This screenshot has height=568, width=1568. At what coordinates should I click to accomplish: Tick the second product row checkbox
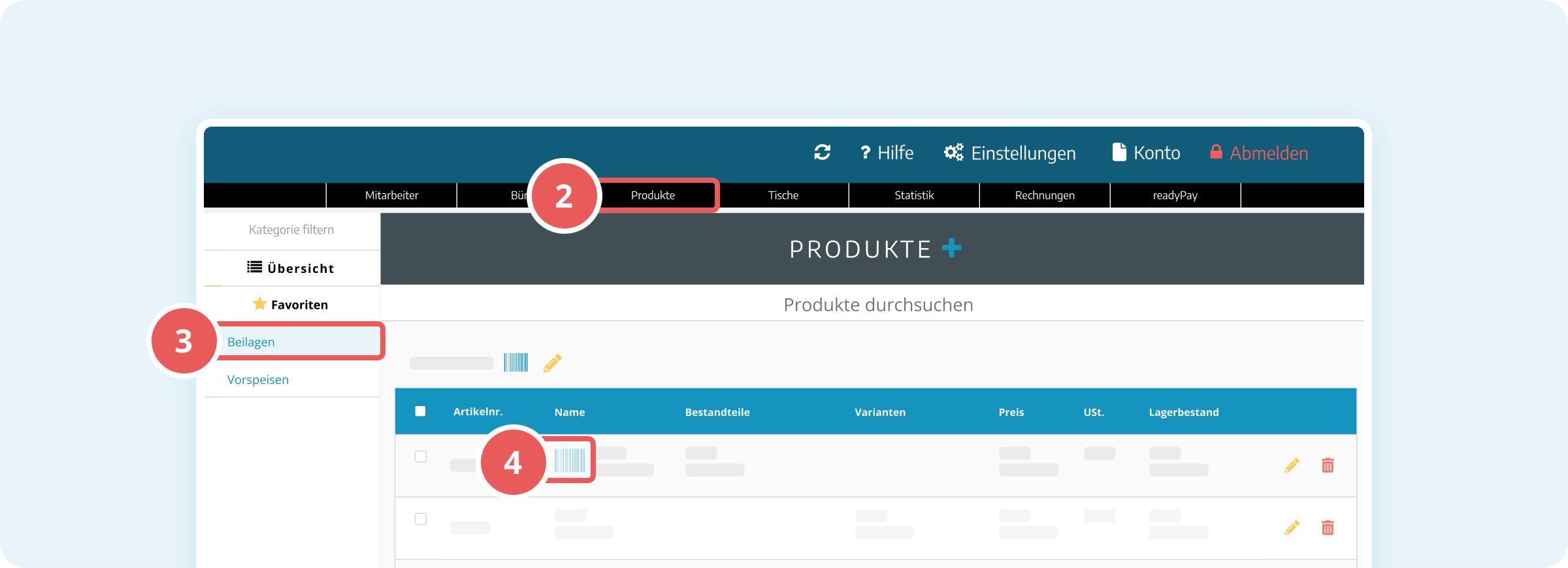tap(421, 519)
